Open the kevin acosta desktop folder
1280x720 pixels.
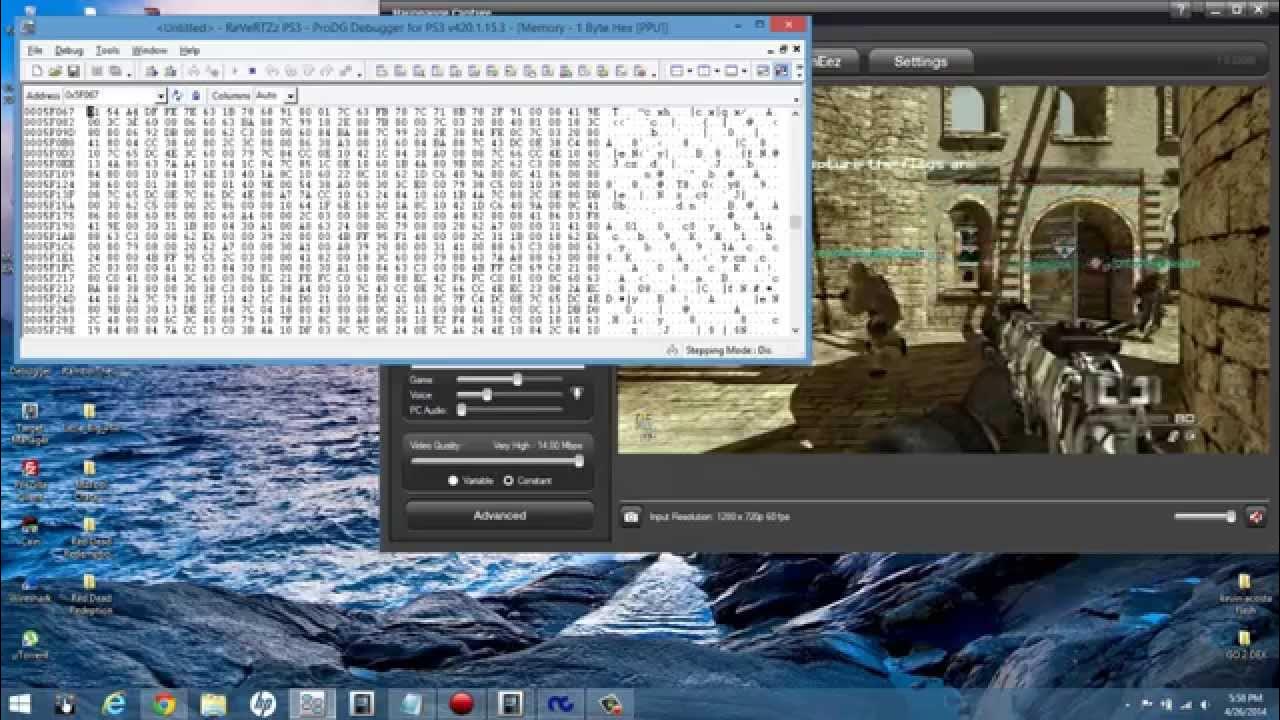[x=1244, y=592]
